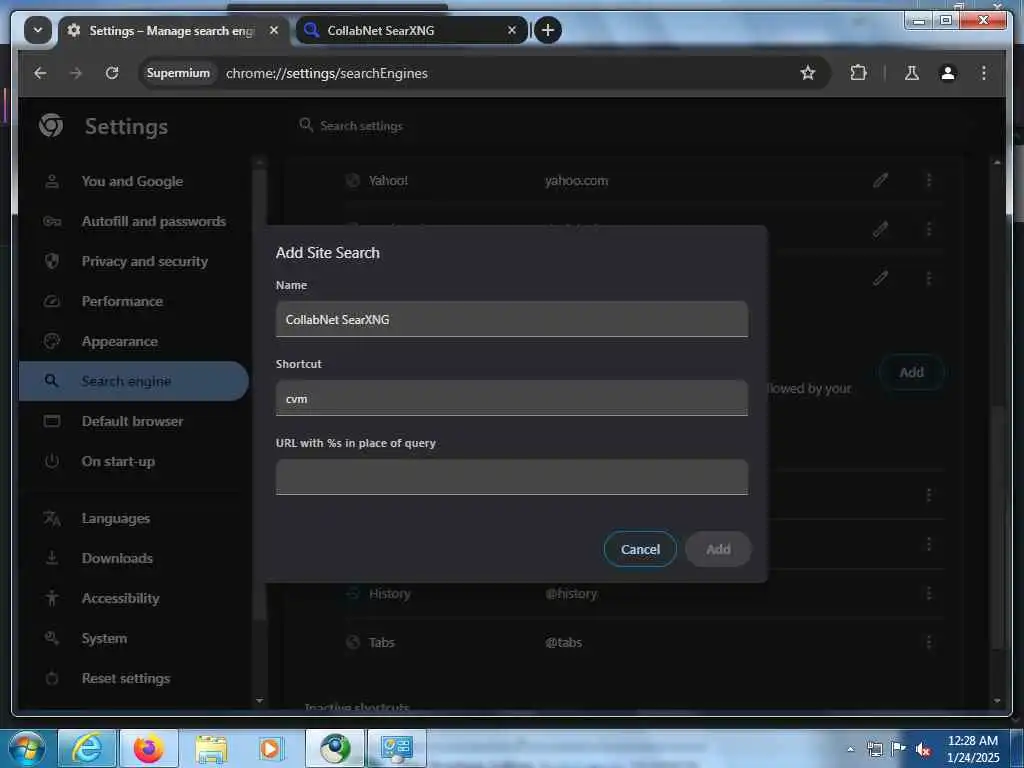
Task: Open You and Google settings
Action: tap(134, 182)
